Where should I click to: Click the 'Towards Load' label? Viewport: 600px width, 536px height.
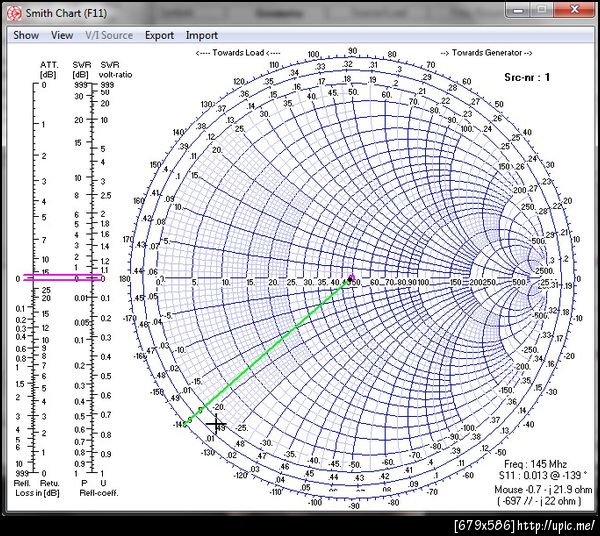pyautogui.click(x=238, y=53)
